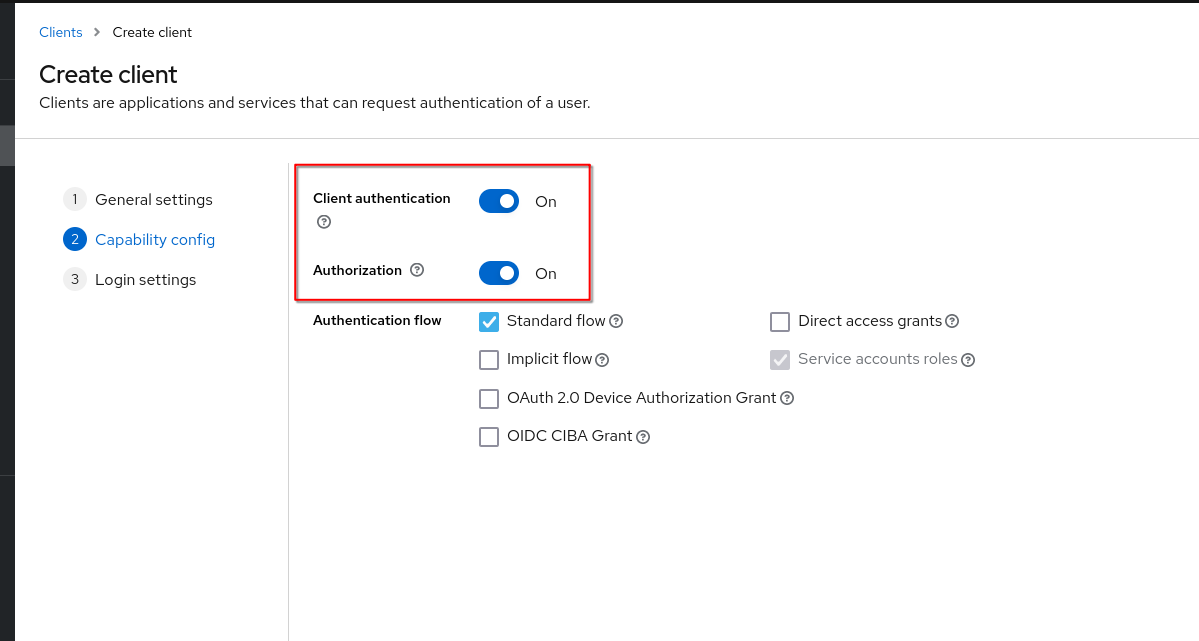Uncheck the Standard flow checkbox
Image resolution: width=1199 pixels, height=641 pixels.
point(489,321)
